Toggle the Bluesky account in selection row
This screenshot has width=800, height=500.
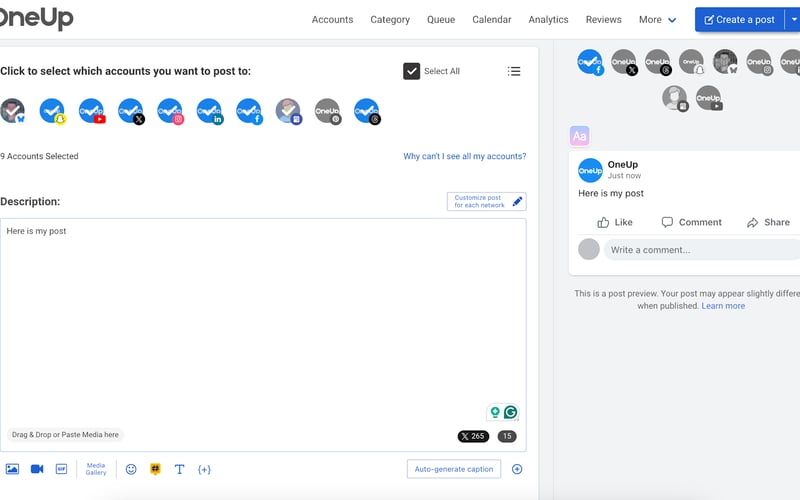(x=12, y=111)
